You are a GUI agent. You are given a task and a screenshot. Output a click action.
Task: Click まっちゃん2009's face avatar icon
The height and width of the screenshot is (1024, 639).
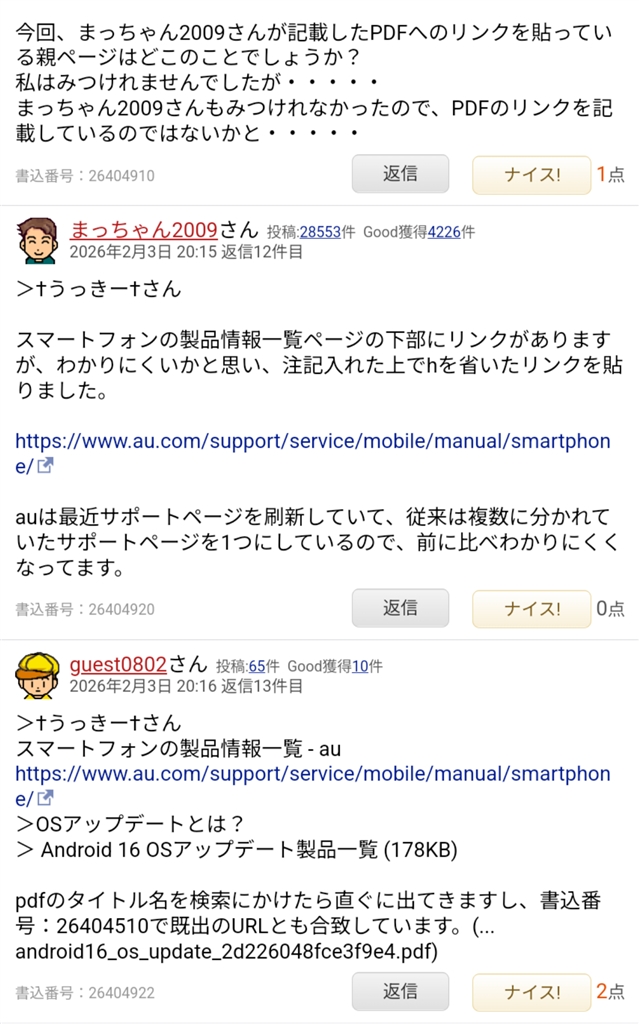coord(37,240)
